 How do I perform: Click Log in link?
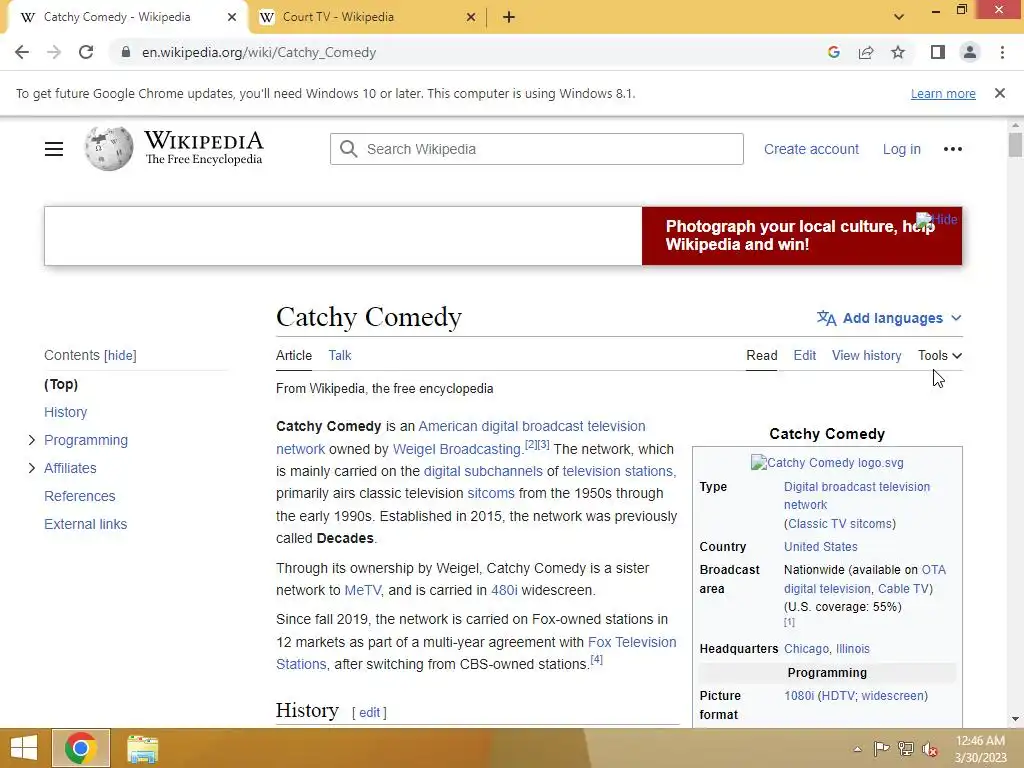pyautogui.click(x=901, y=149)
